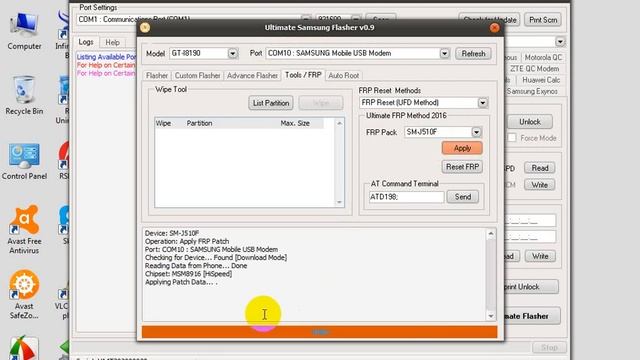Select the Motorola QC tab in background window
This screenshot has width=640, height=360.
coord(543,58)
